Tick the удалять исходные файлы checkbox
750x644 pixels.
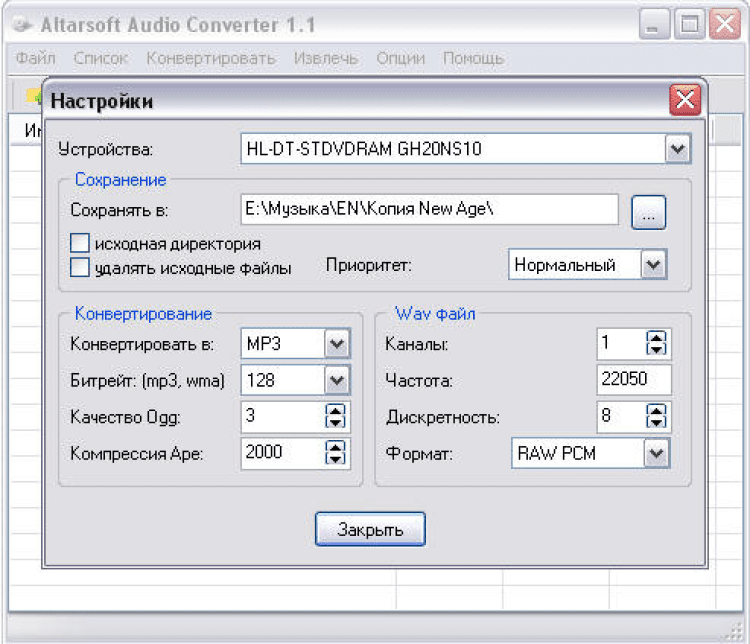[80, 267]
